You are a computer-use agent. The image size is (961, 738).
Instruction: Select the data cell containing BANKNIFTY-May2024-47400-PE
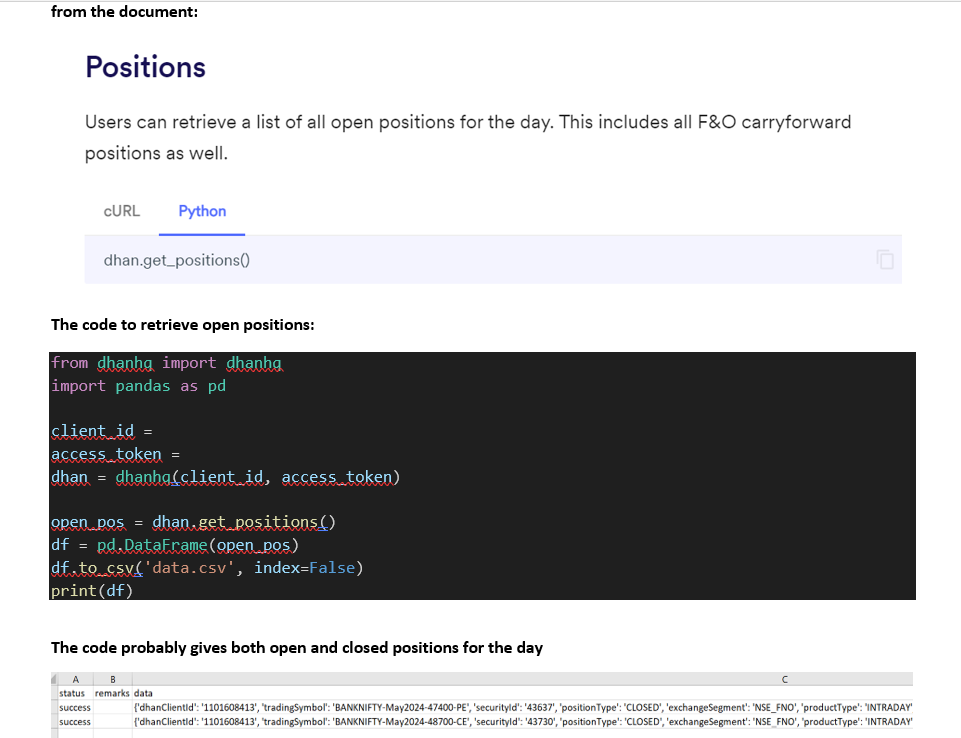point(523,707)
